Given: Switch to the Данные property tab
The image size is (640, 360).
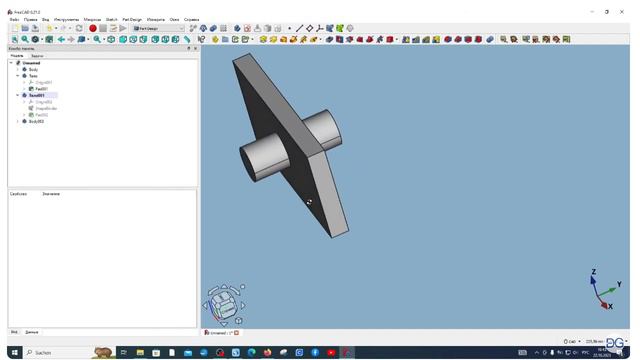Looking at the screenshot, I should point(32,332).
